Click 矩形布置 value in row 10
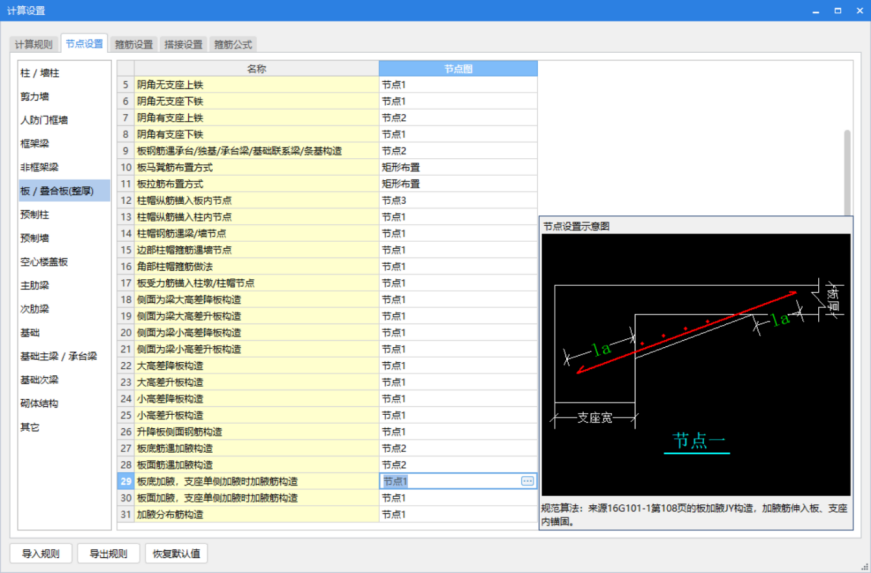This screenshot has height=573, width=871. (458, 167)
